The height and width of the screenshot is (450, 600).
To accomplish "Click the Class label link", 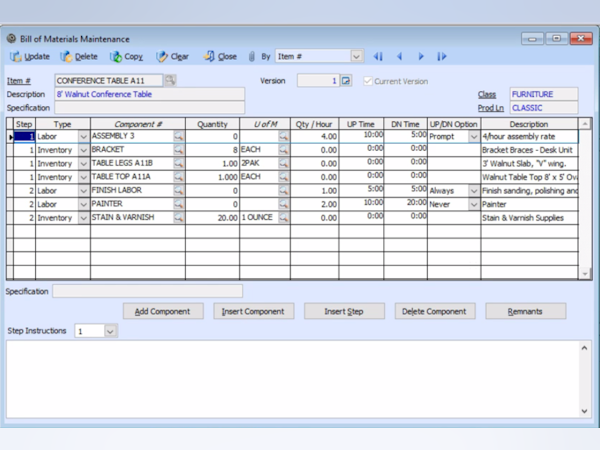I will [x=486, y=94].
